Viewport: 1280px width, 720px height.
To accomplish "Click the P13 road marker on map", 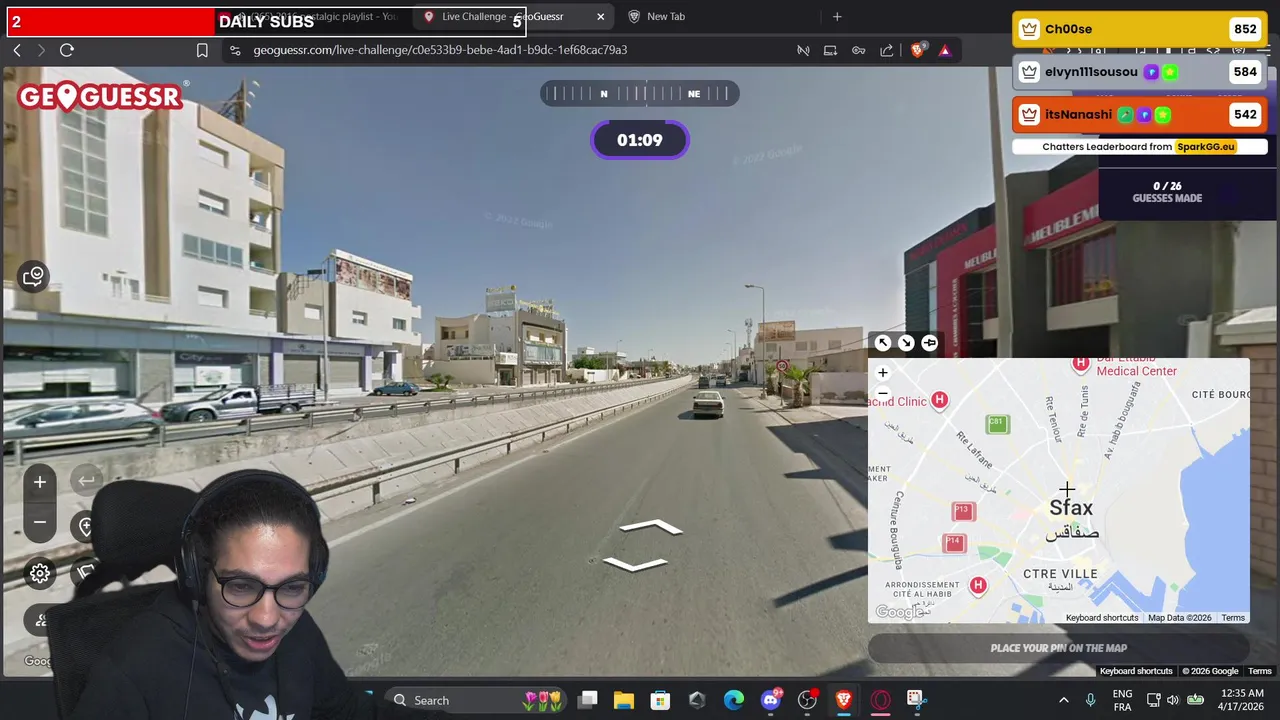I will (962, 510).
